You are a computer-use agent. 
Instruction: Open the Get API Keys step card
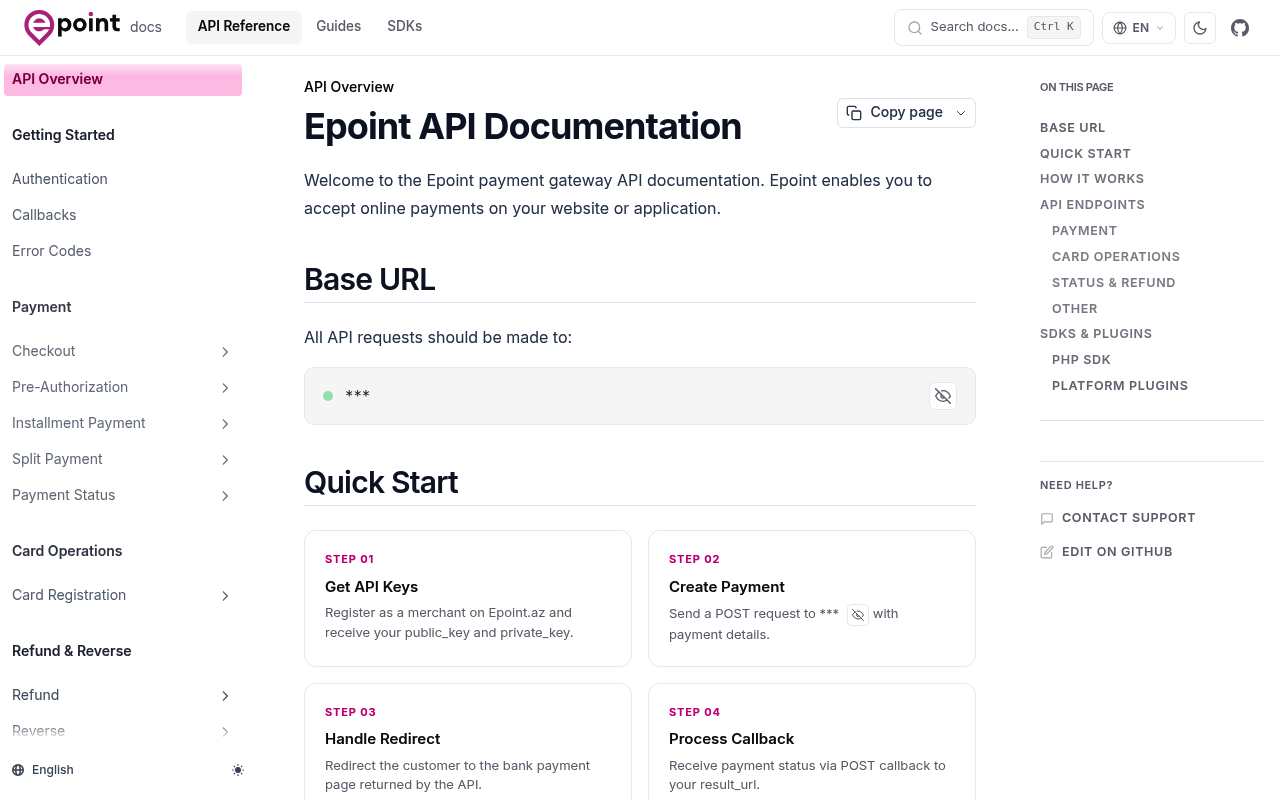coord(468,598)
